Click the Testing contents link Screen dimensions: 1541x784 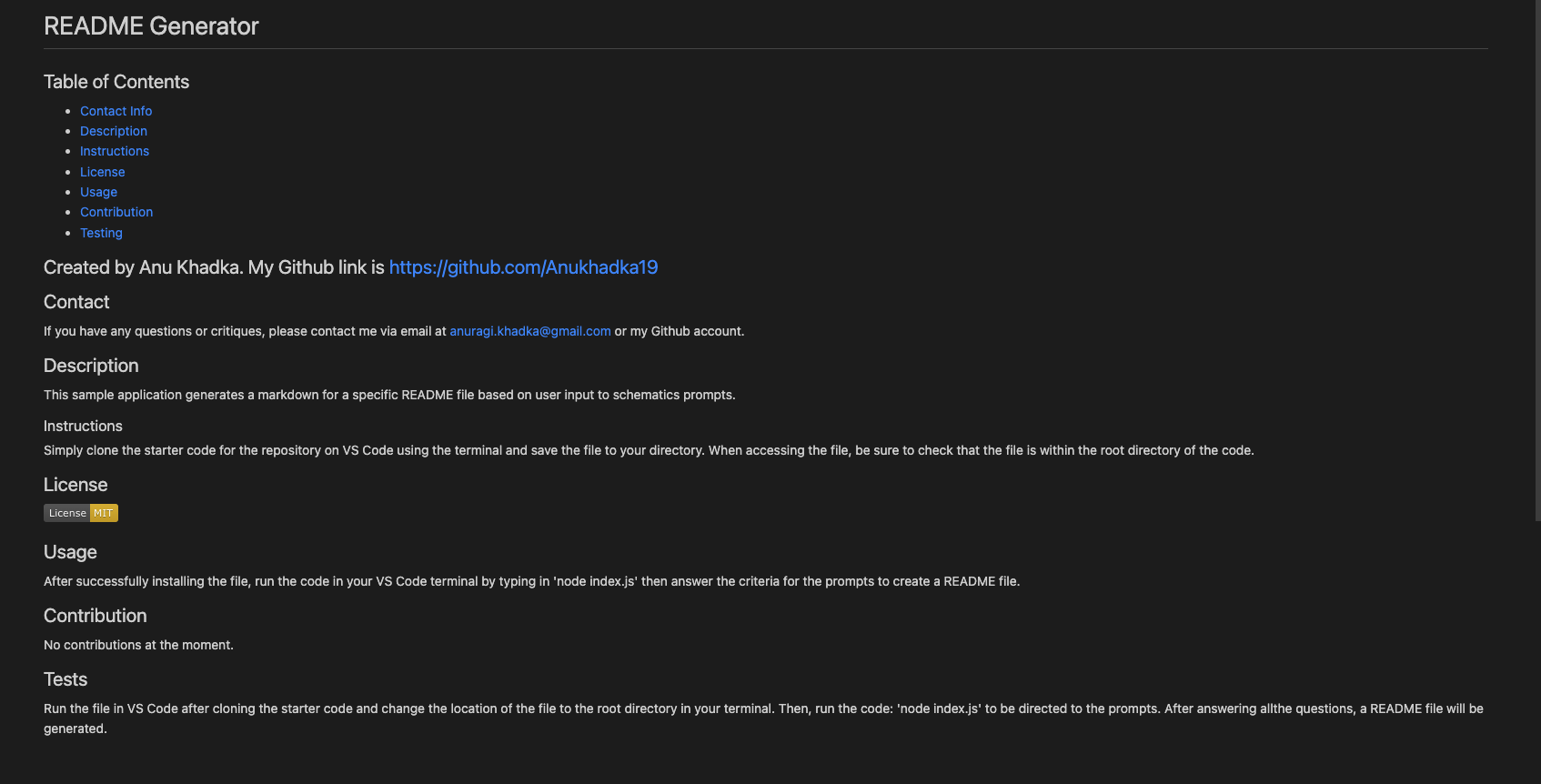101,233
